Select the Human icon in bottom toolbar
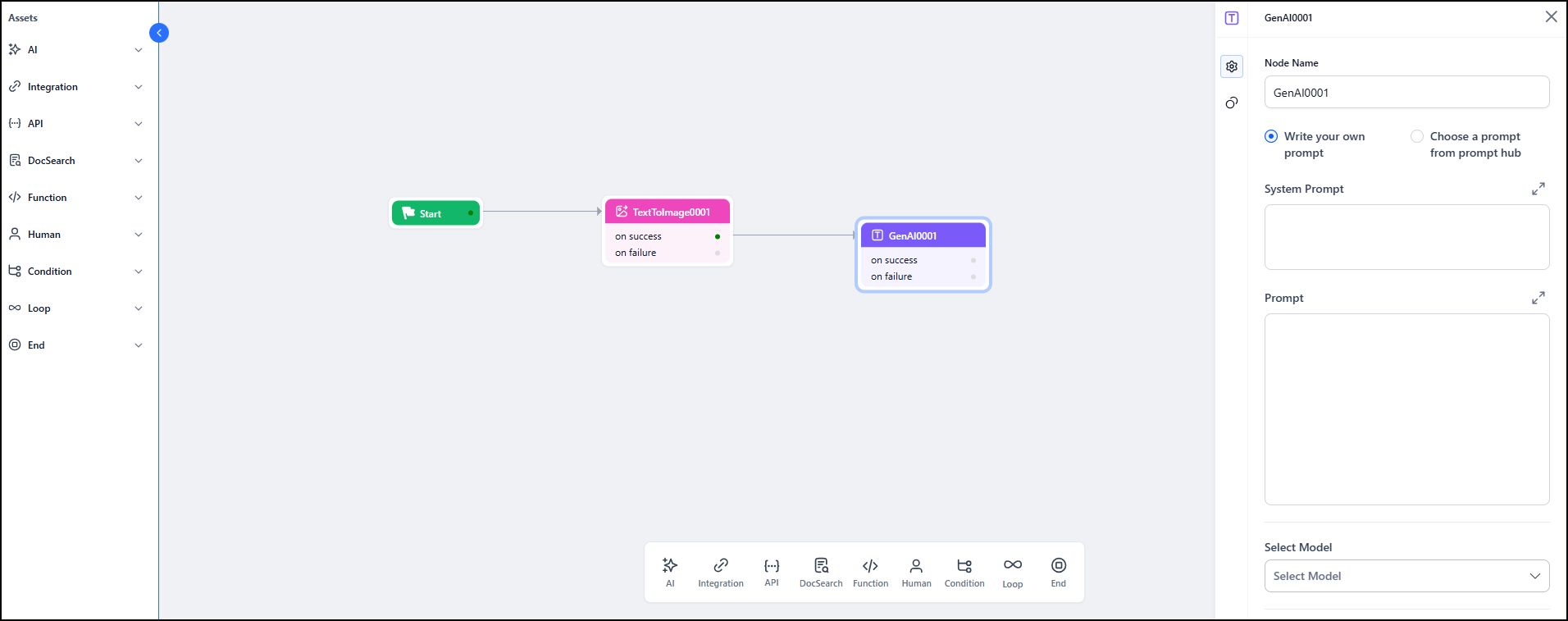This screenshot has width=1568, height=621. coord(916,572)
